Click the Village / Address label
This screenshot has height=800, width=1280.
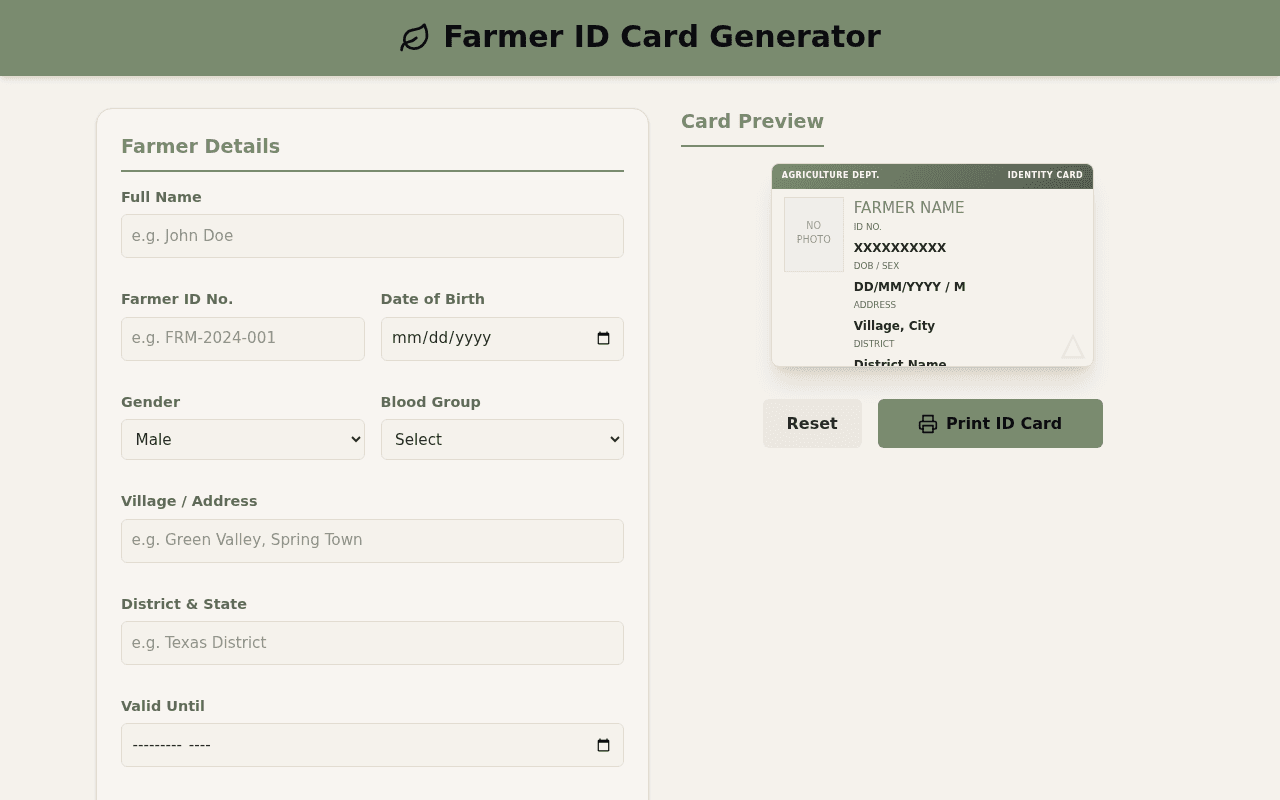(x=189, y=501)
